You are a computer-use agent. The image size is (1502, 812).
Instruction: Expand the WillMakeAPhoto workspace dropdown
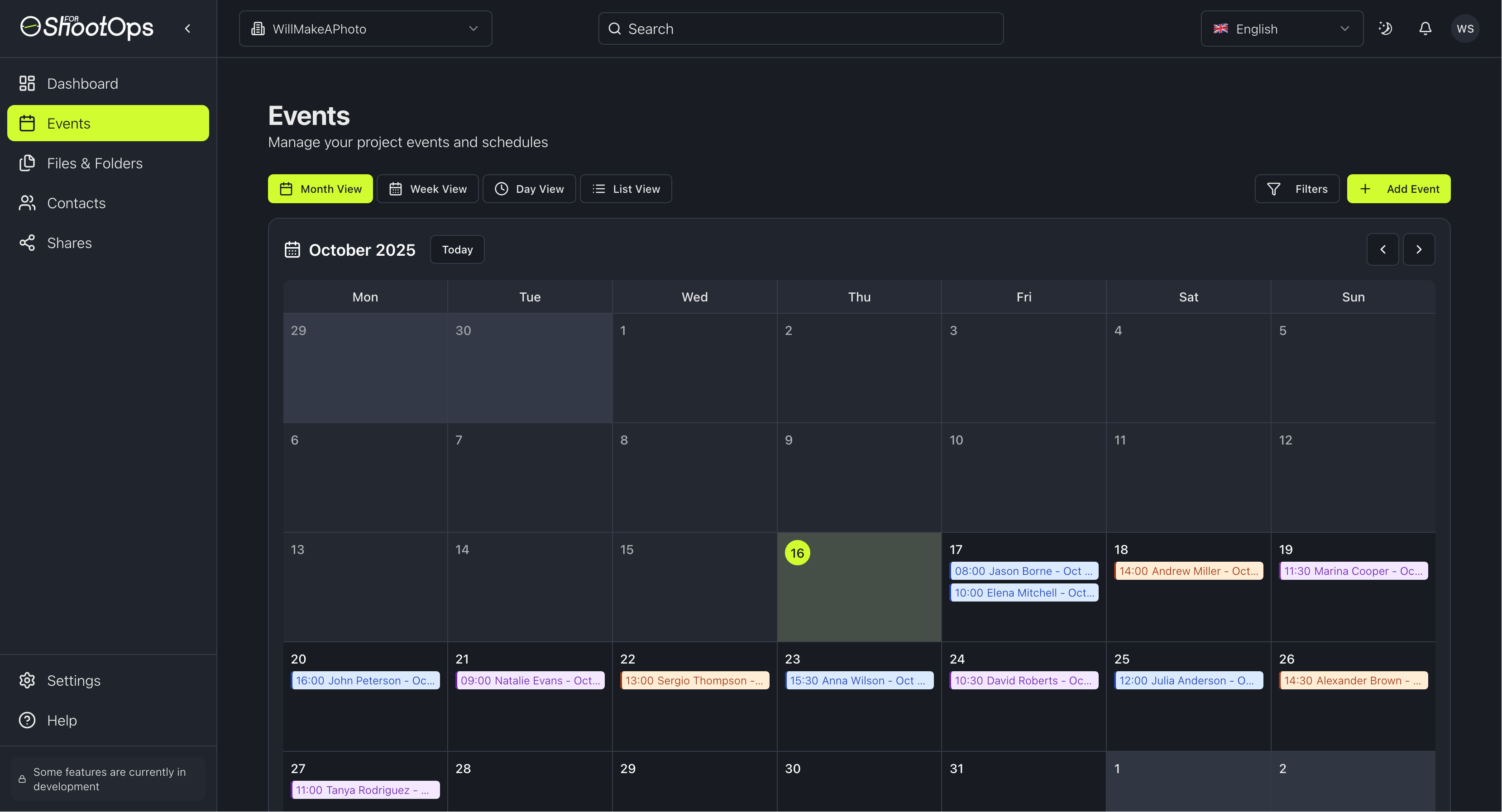(x=365, y=29)
